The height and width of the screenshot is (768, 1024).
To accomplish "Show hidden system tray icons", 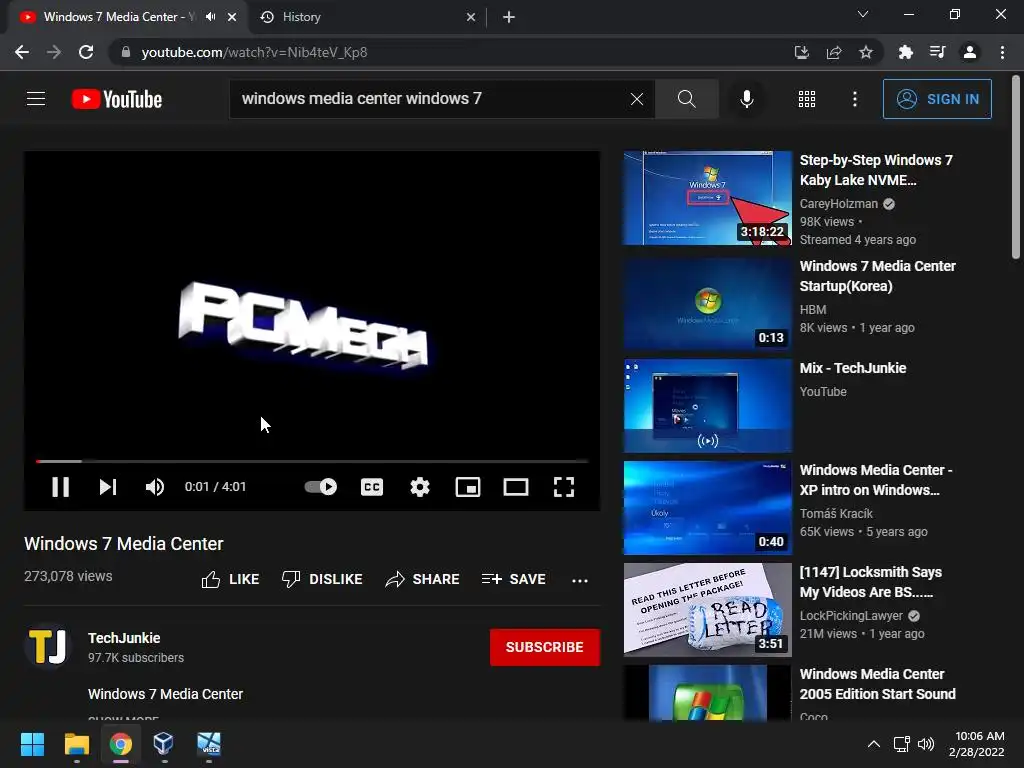I will (873, 744).
